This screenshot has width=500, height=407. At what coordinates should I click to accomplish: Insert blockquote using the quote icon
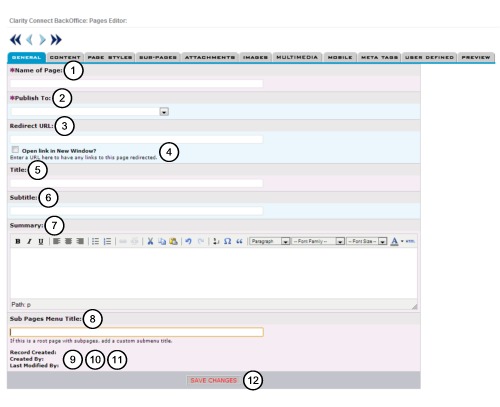(x=239, y=241)
